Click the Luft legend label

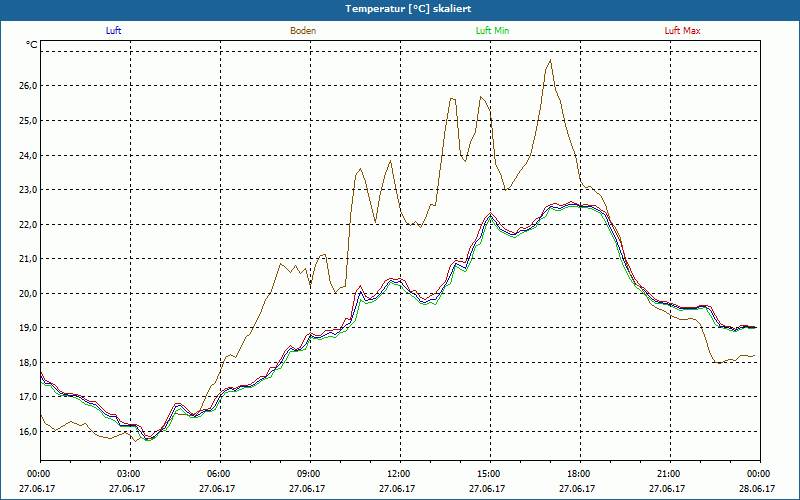click(113, 31)
